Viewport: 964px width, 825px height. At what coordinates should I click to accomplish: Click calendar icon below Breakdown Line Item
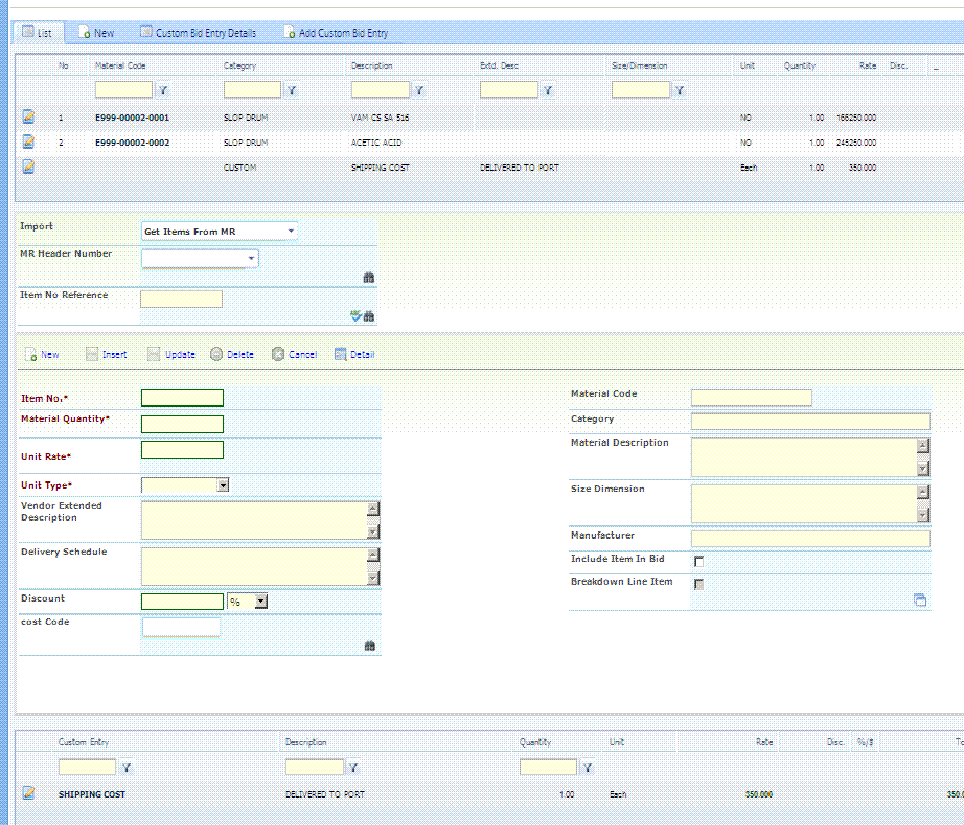click(x=920, y=600)
